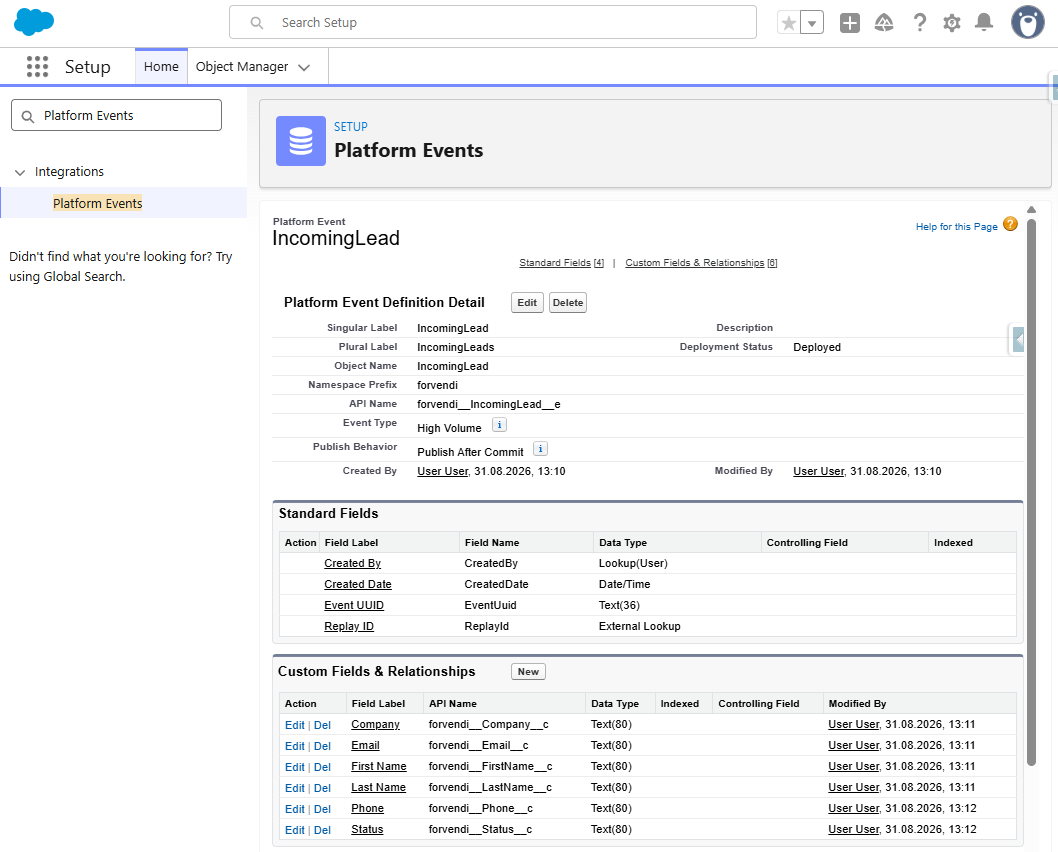Open the Setup gear menu
This screenshot has height=852, width=1058.
[x=951, y=23]
